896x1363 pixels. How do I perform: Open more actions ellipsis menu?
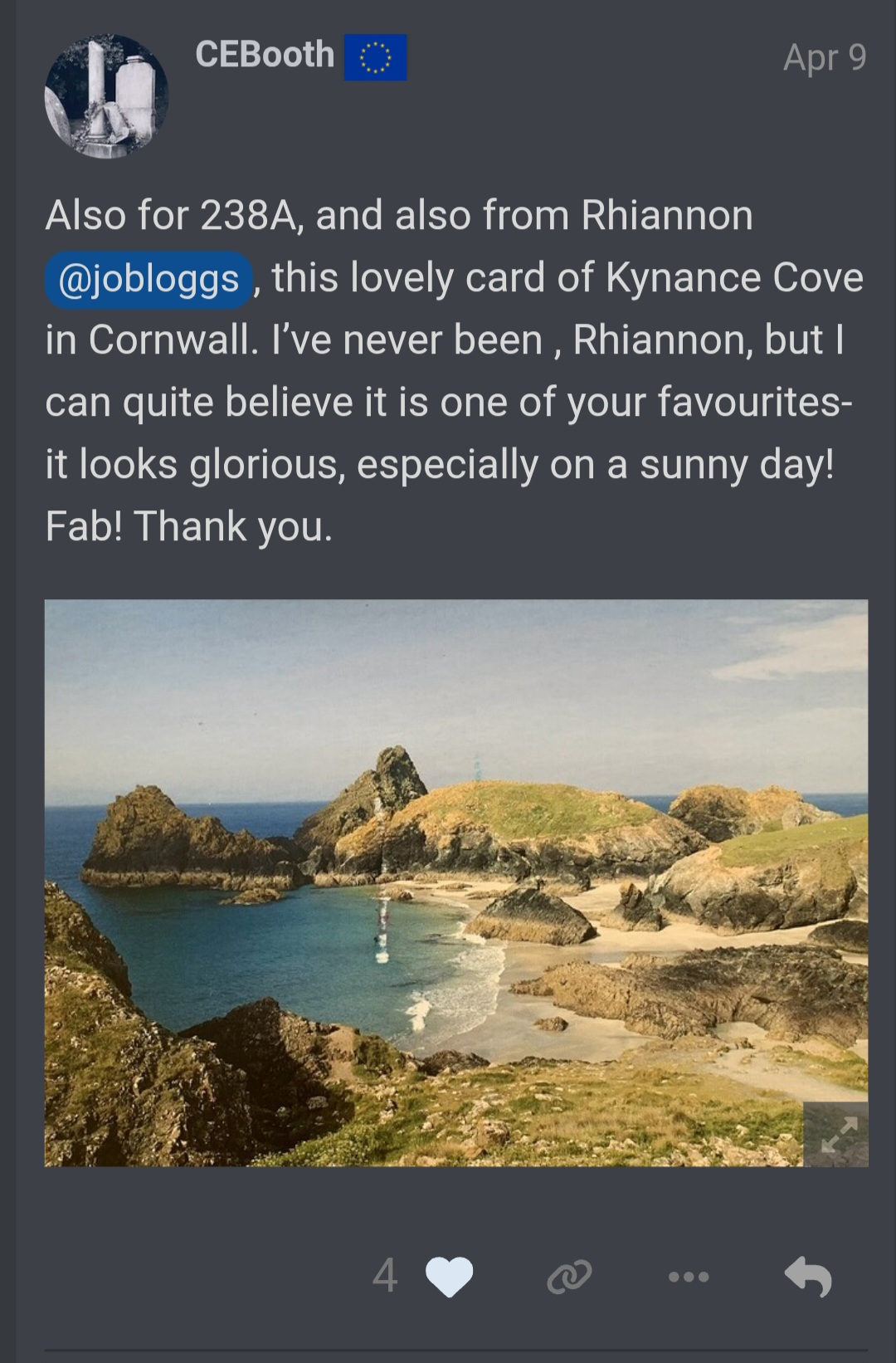[689, 1277]
